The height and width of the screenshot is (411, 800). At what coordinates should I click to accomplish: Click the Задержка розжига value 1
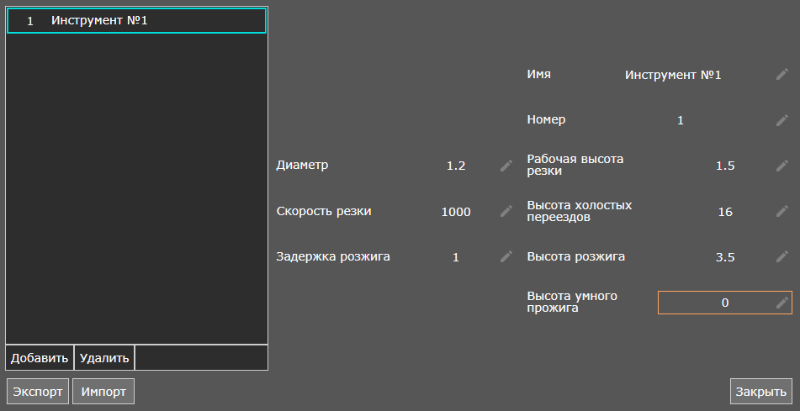(456, 257)
